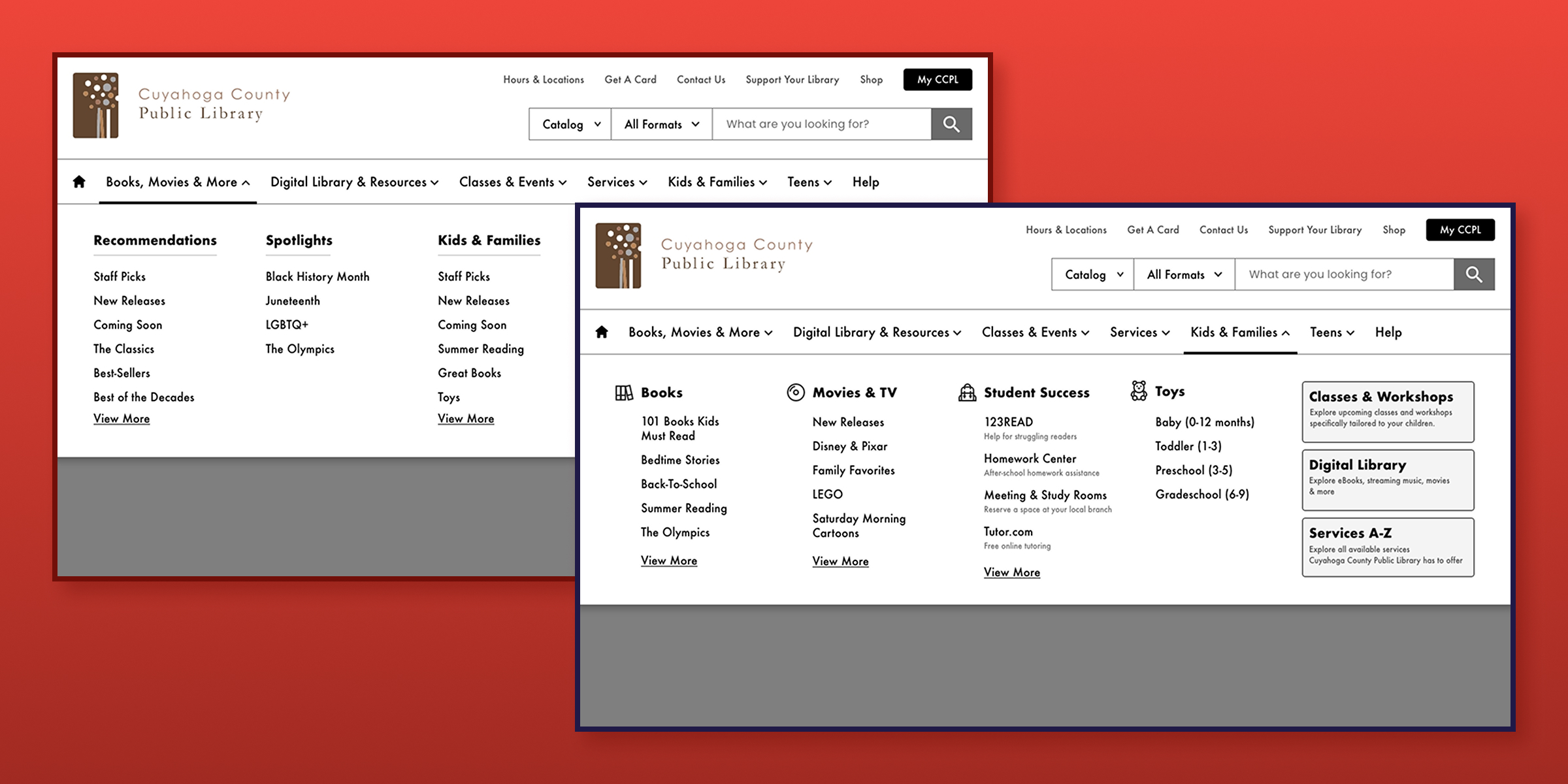Open the Catalog dropdown in the front window
Screen dimensions: 1568x784
pos(1092,274)
